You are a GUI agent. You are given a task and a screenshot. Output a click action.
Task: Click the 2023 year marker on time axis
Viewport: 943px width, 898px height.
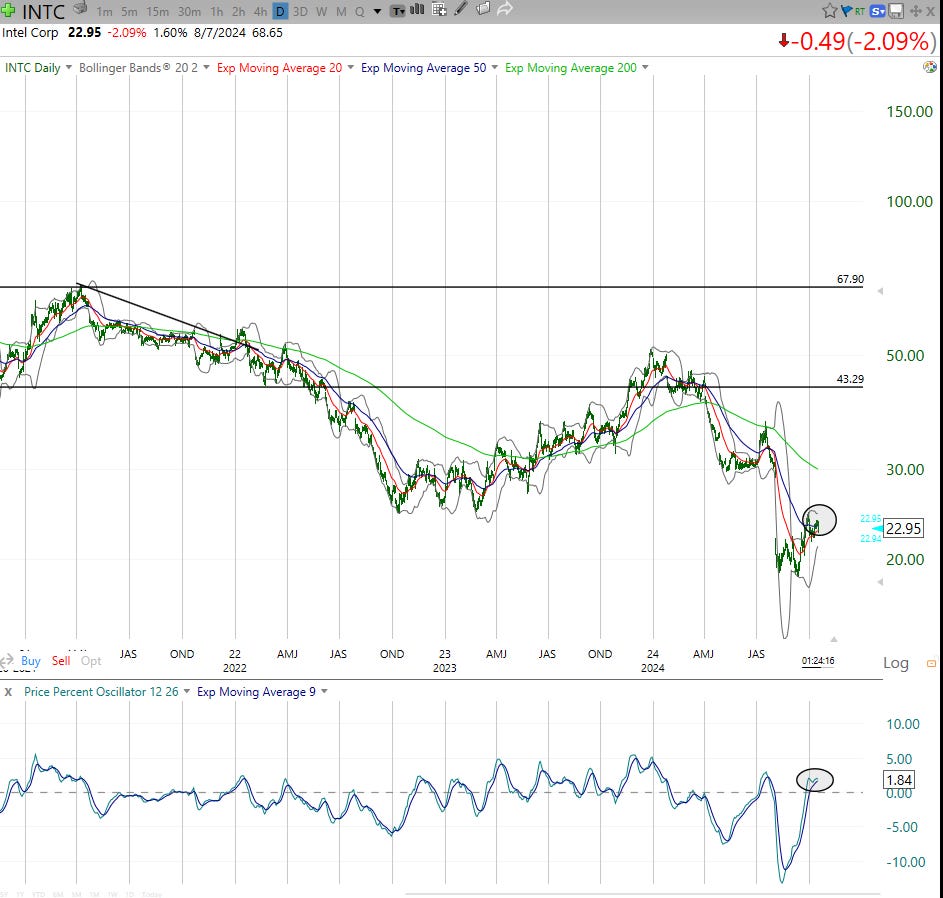(444, 668)
